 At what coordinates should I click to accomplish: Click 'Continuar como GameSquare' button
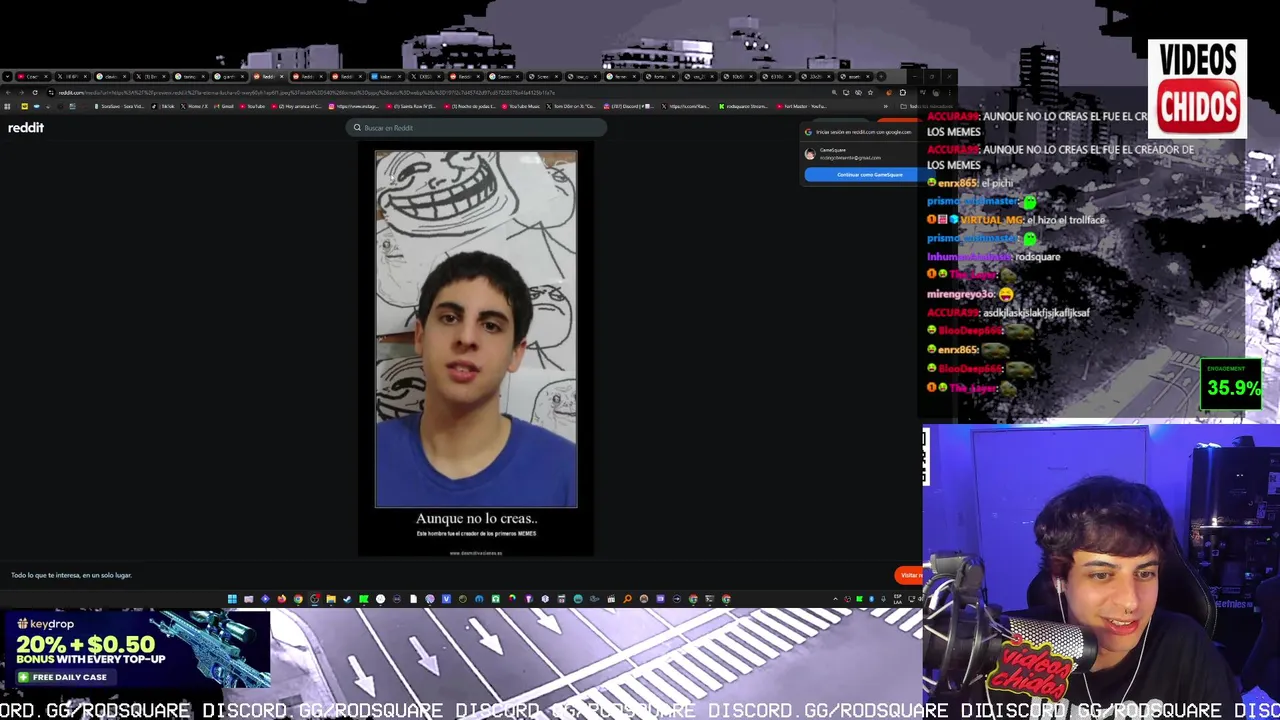pos(869,174)
